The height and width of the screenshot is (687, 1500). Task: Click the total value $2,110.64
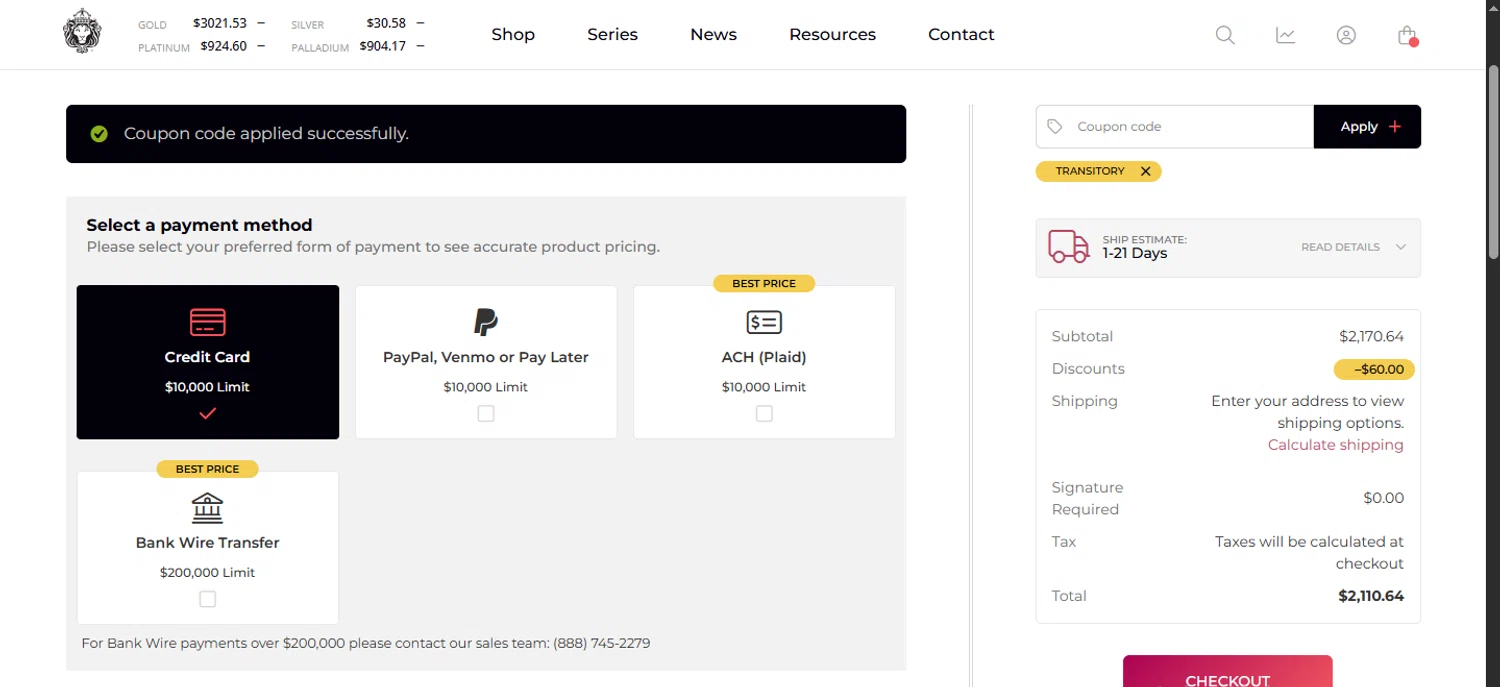1371,596
